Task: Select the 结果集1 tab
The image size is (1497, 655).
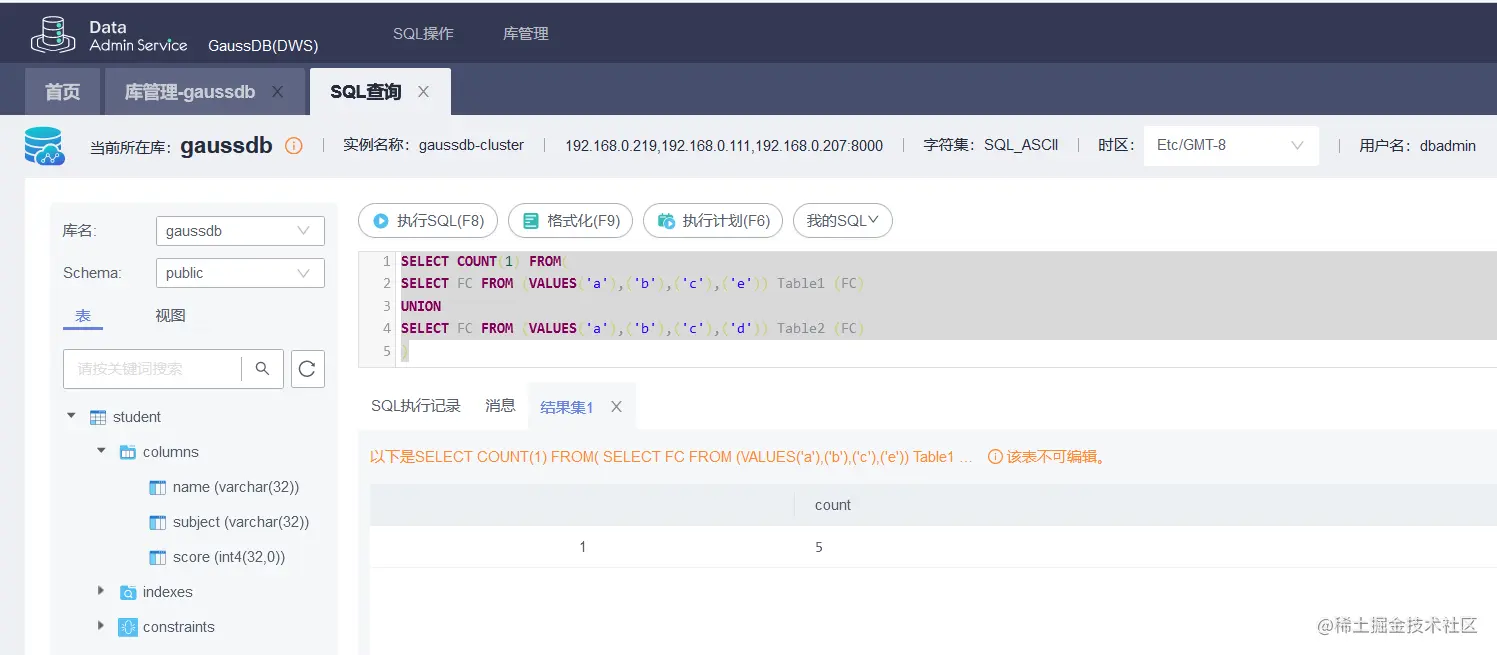Action: point(567,407)
